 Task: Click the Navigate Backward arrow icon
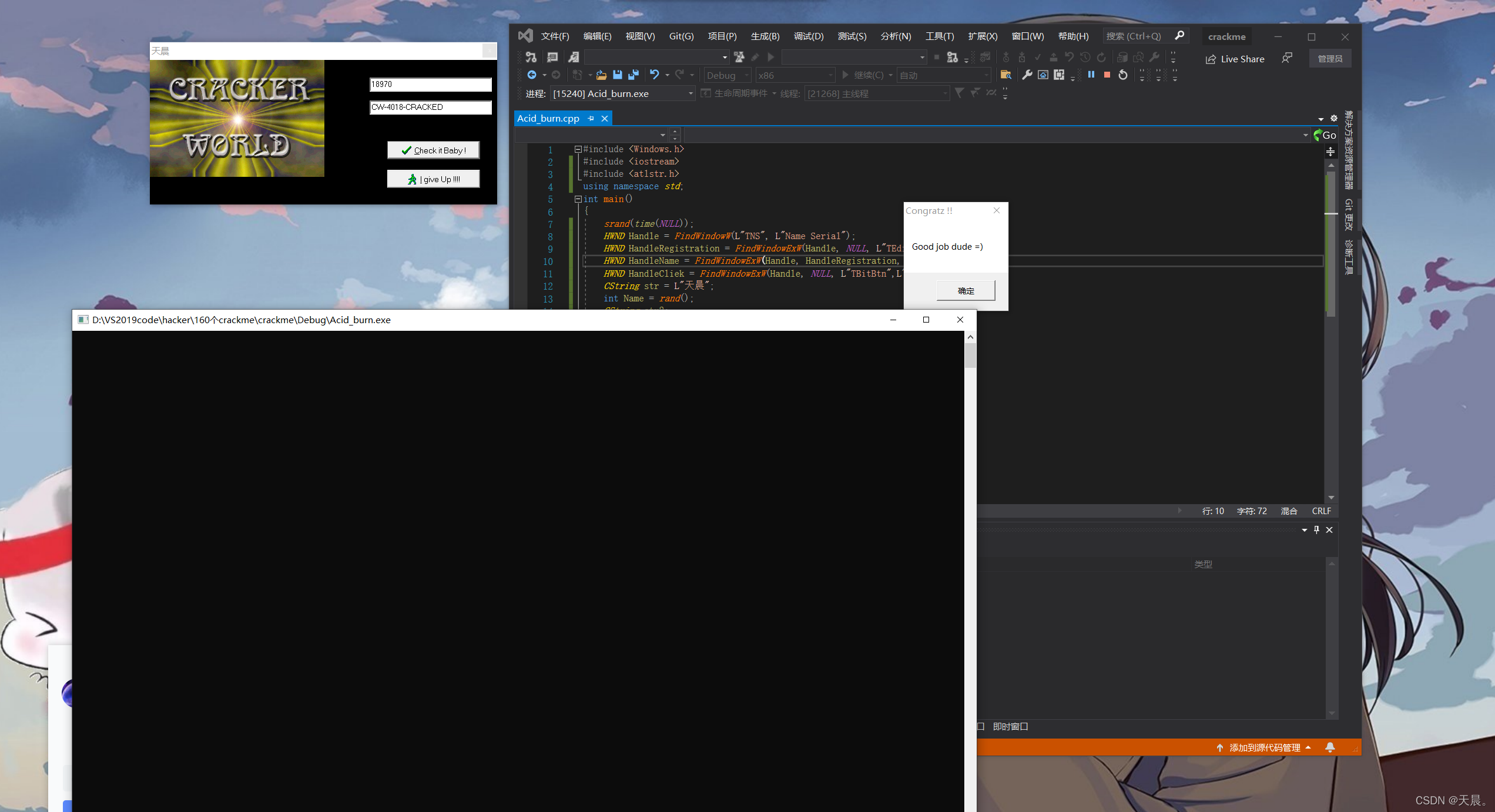pos(531,75)
